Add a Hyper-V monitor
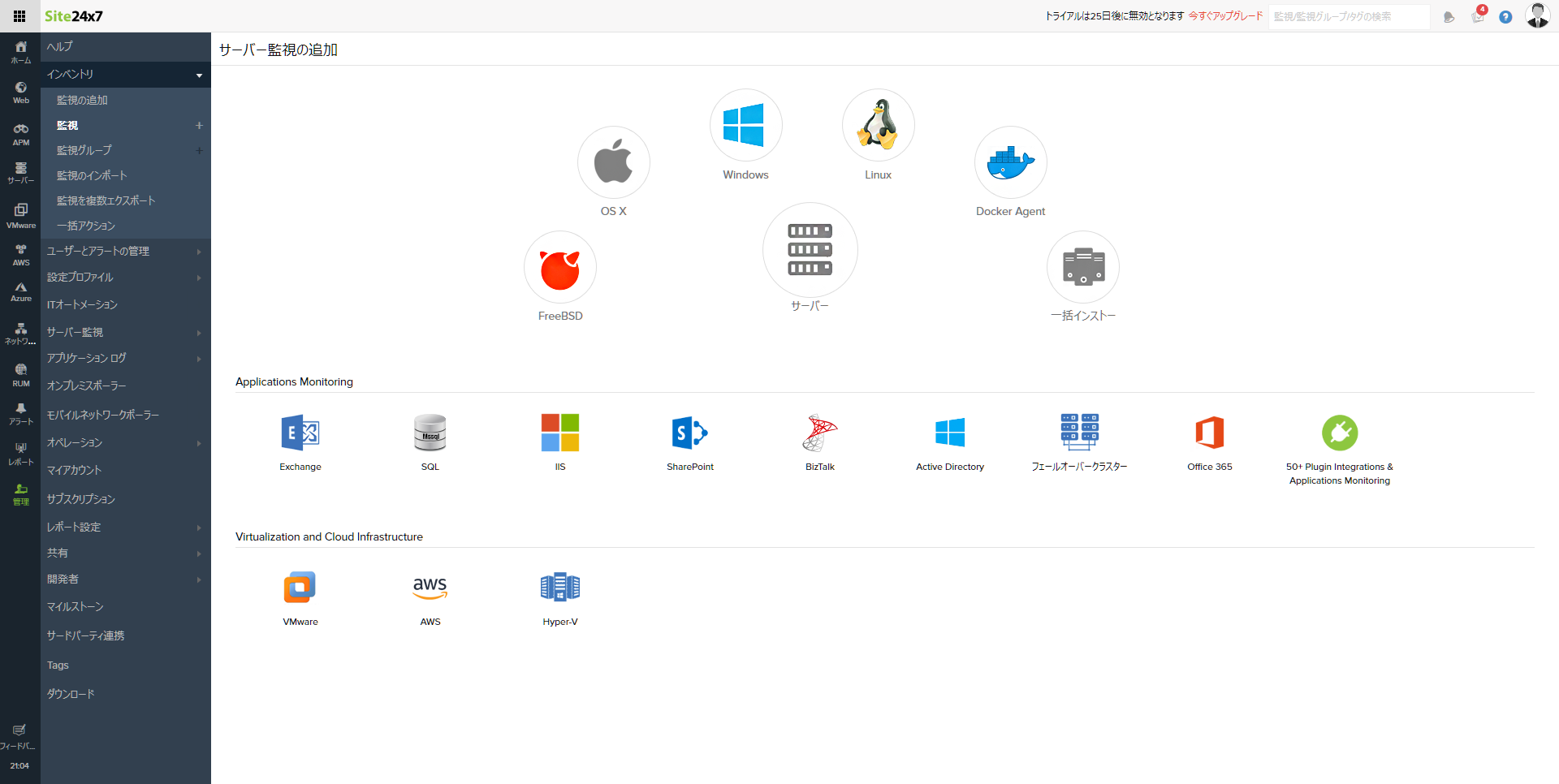Screen dimensions: 1559x784 click(560, 588)
